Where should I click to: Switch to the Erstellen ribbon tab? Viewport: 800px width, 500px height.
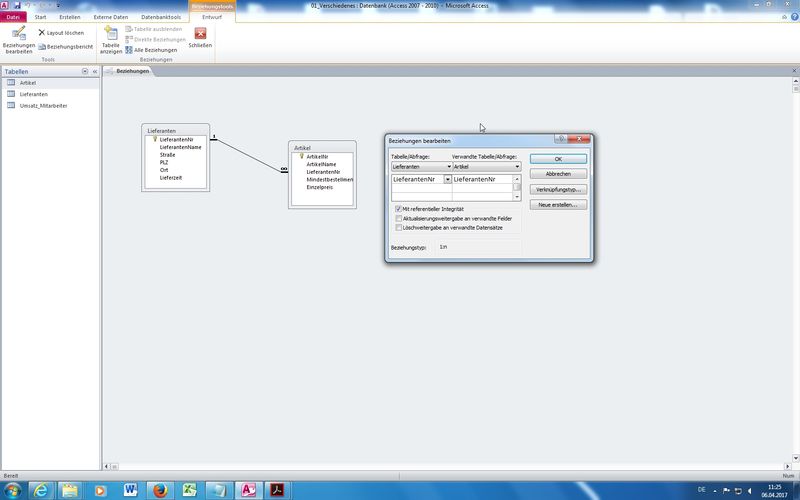(x=70, y=17)
